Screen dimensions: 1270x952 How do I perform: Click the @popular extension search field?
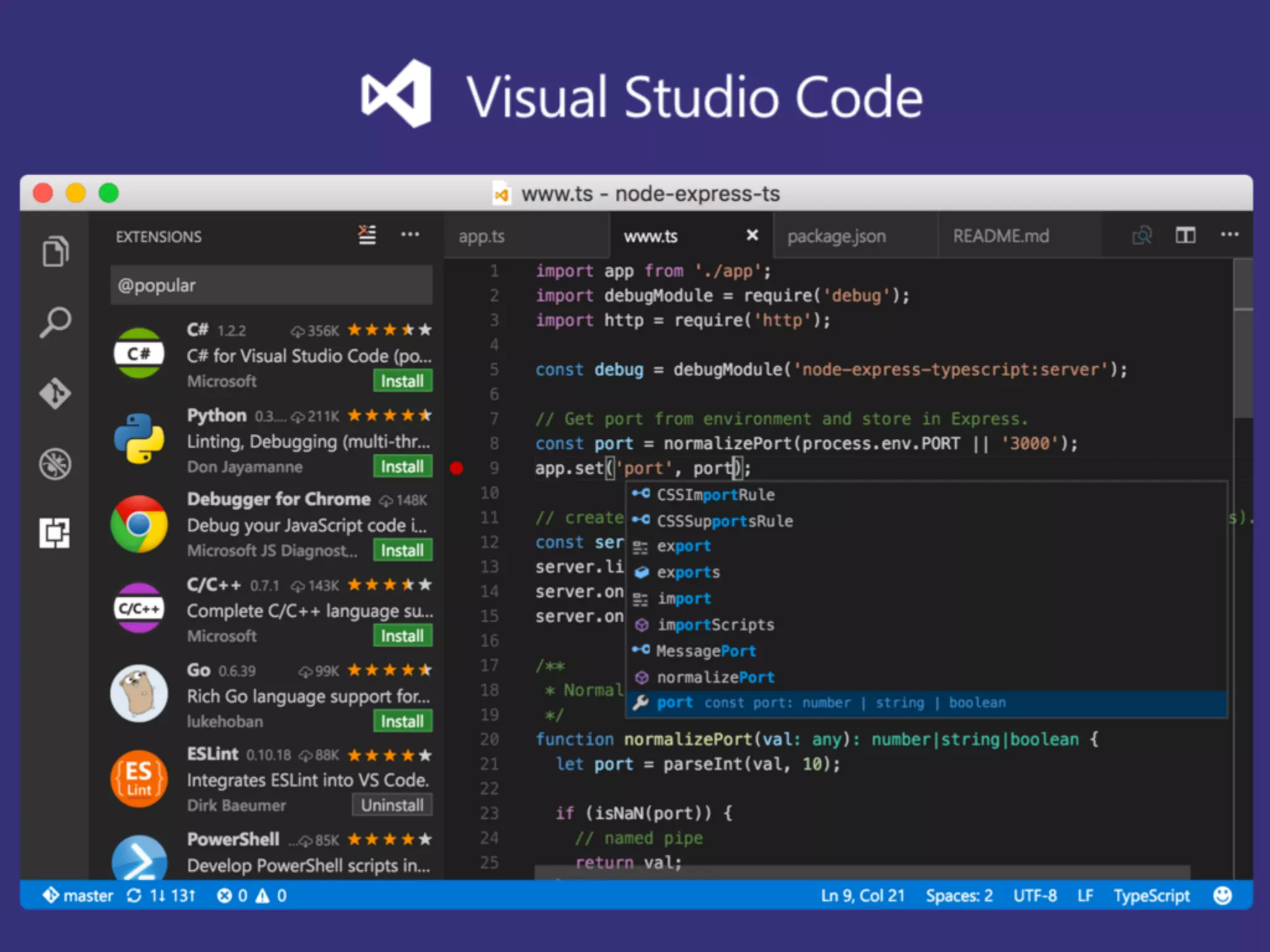point(271,285)
